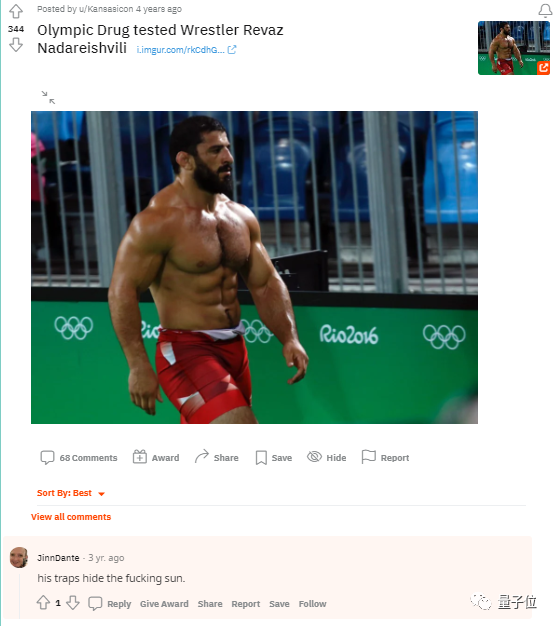The width and height of the screenshot is (554, 626).
Task: Open the Sort By: Best dropdown
Action: (x=71, y=493)
